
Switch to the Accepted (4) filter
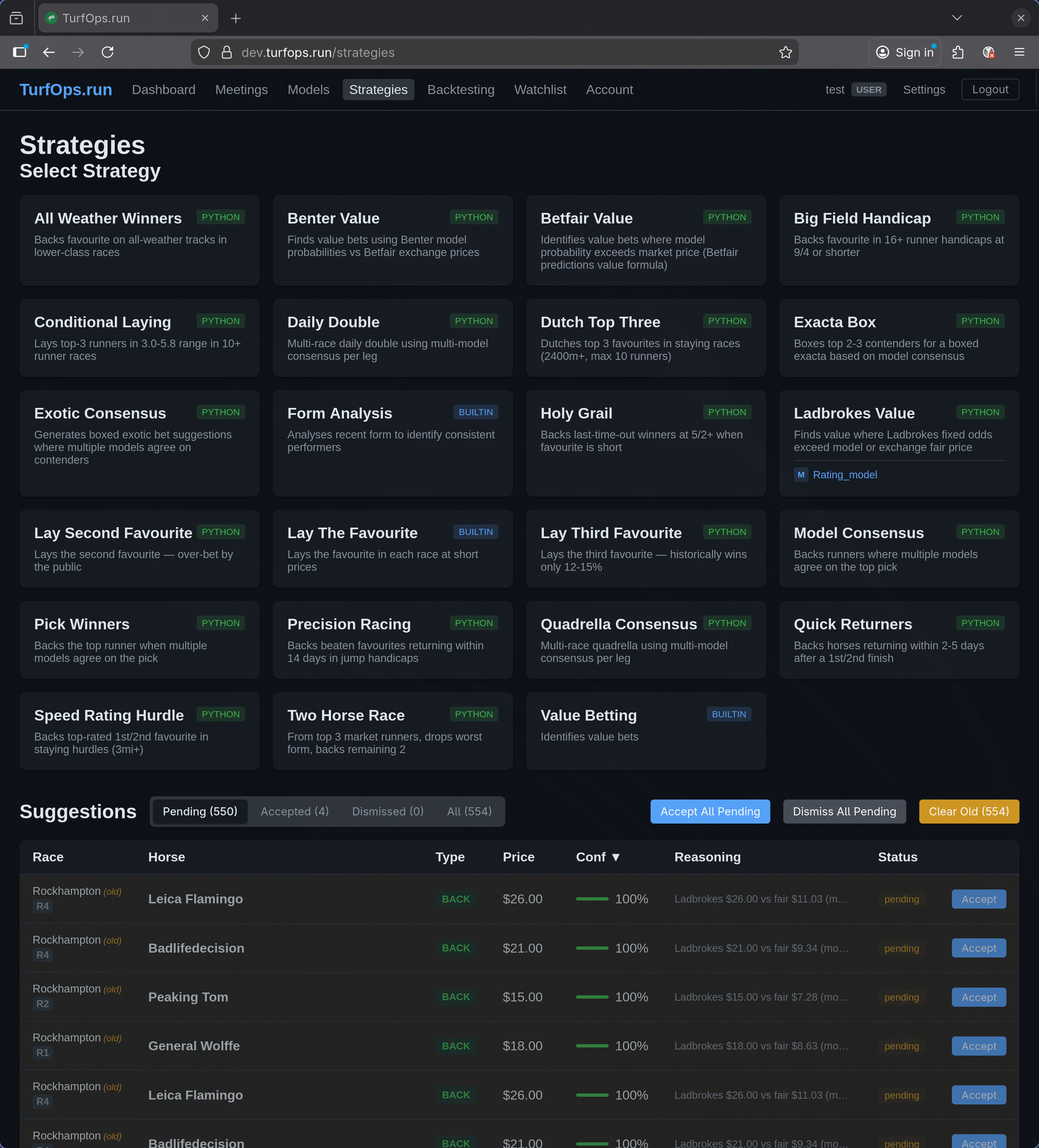[294, 811]
